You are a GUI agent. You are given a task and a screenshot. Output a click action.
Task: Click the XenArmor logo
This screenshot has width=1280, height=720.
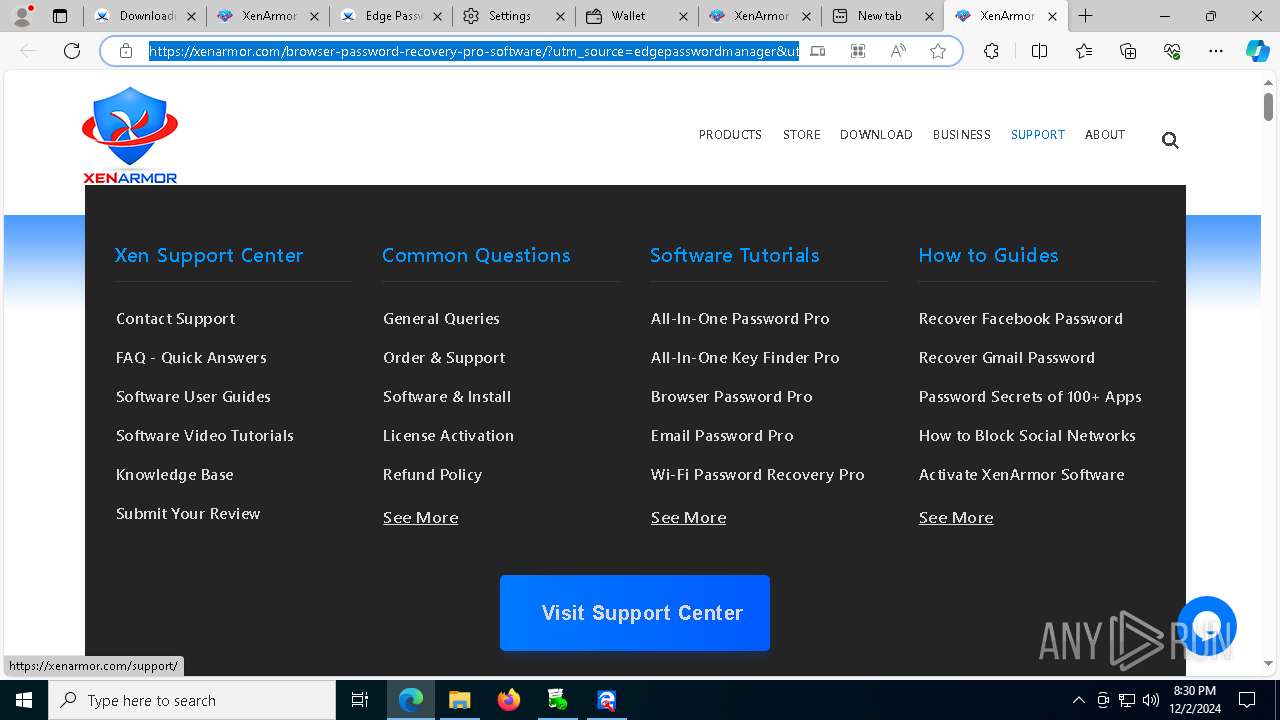pyautogui.click(x=130, y=135)
